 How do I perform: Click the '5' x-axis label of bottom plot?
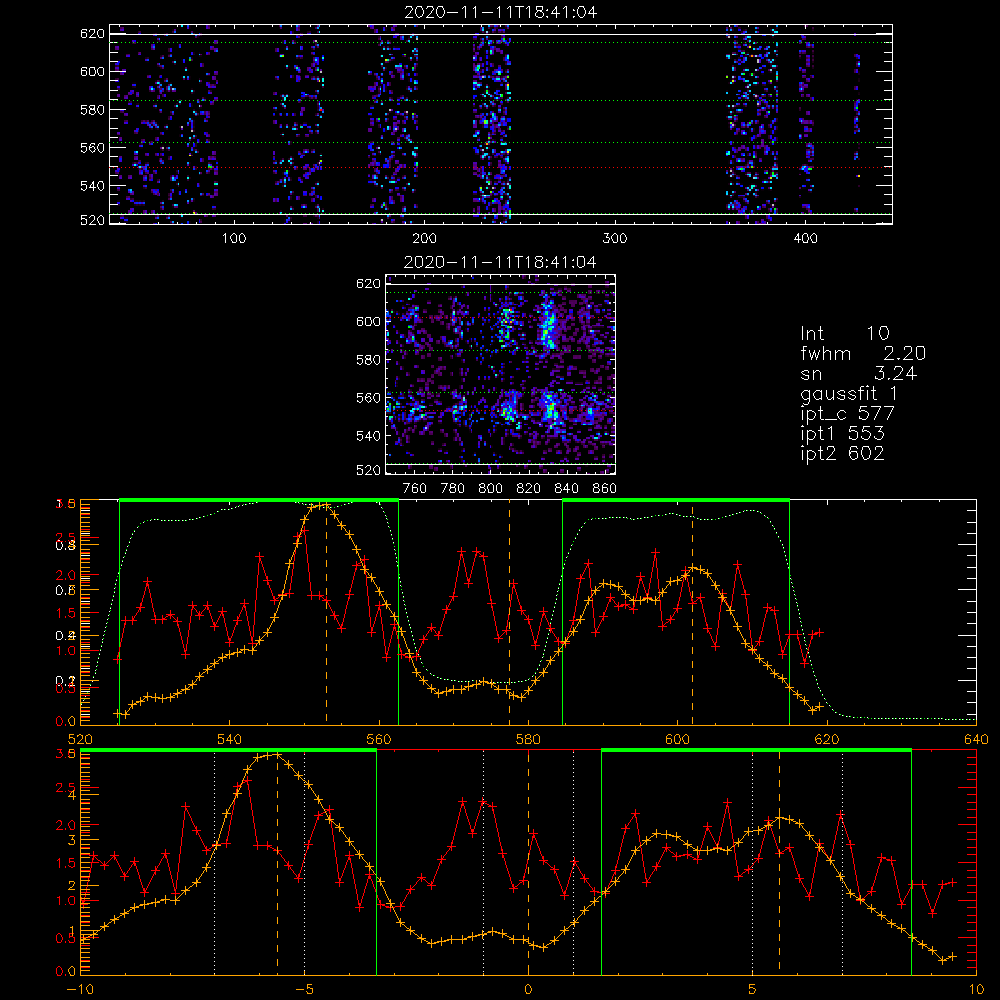pos(753,990)
